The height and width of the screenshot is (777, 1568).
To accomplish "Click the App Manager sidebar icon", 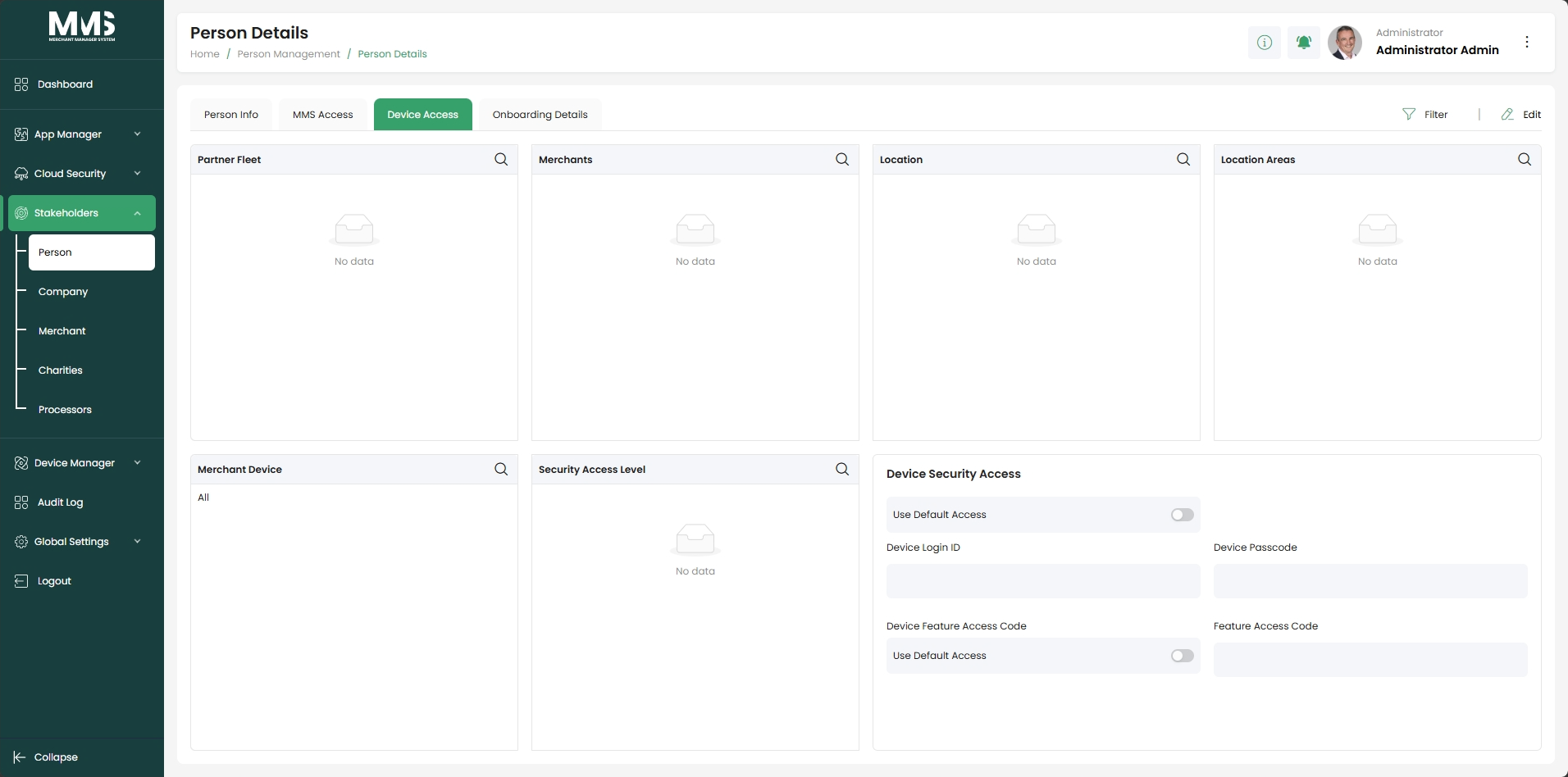I will (x=21, y=134).
